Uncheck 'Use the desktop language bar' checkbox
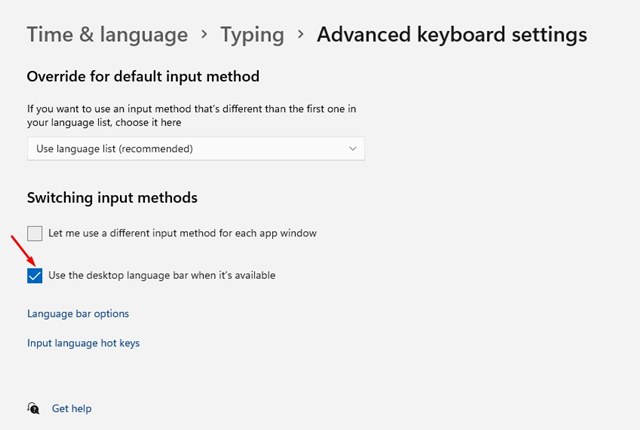Viewport: 640px width, 430px height. [x=35, y=275]
